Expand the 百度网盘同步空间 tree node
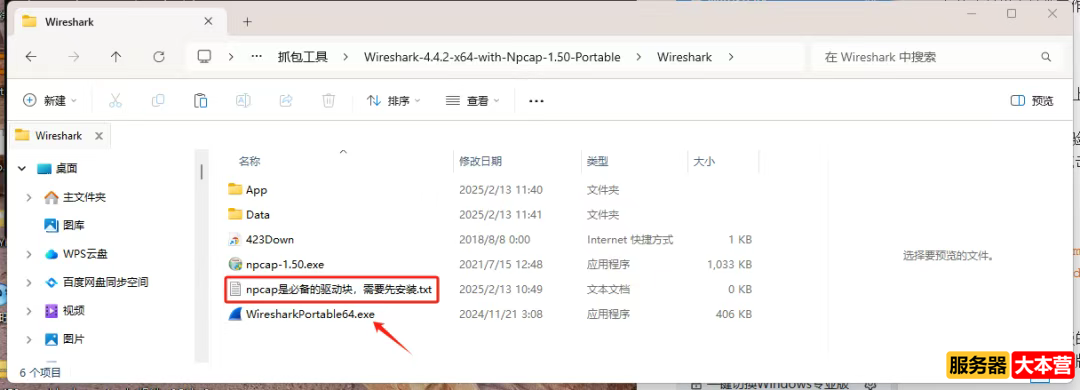1080x390 pixels. pyautogui.click(x=29, y=283)
